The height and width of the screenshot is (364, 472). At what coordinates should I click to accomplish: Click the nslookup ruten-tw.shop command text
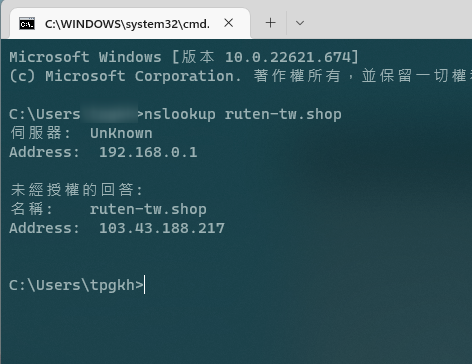point(243,114)
